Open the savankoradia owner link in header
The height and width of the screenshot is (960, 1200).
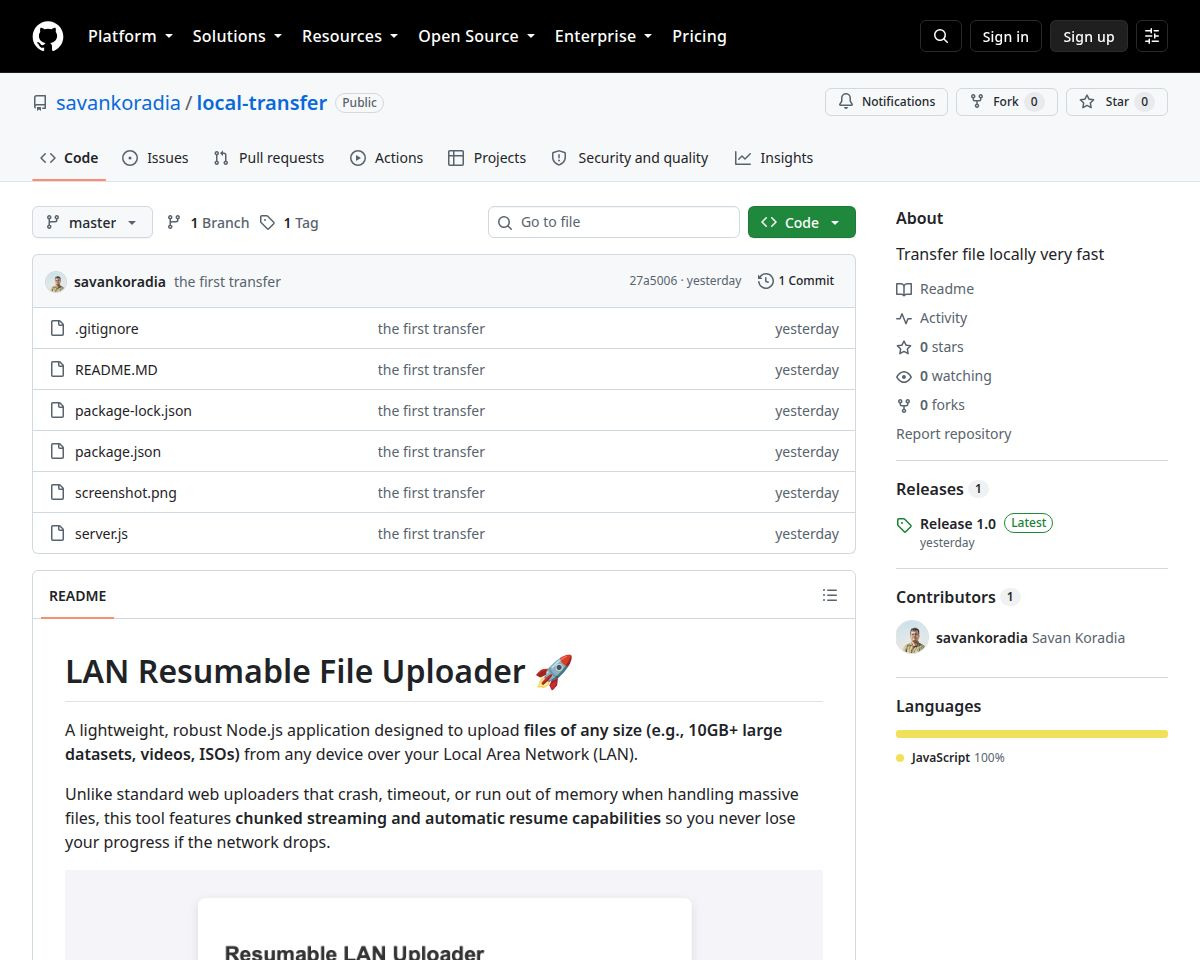(118, 103)
